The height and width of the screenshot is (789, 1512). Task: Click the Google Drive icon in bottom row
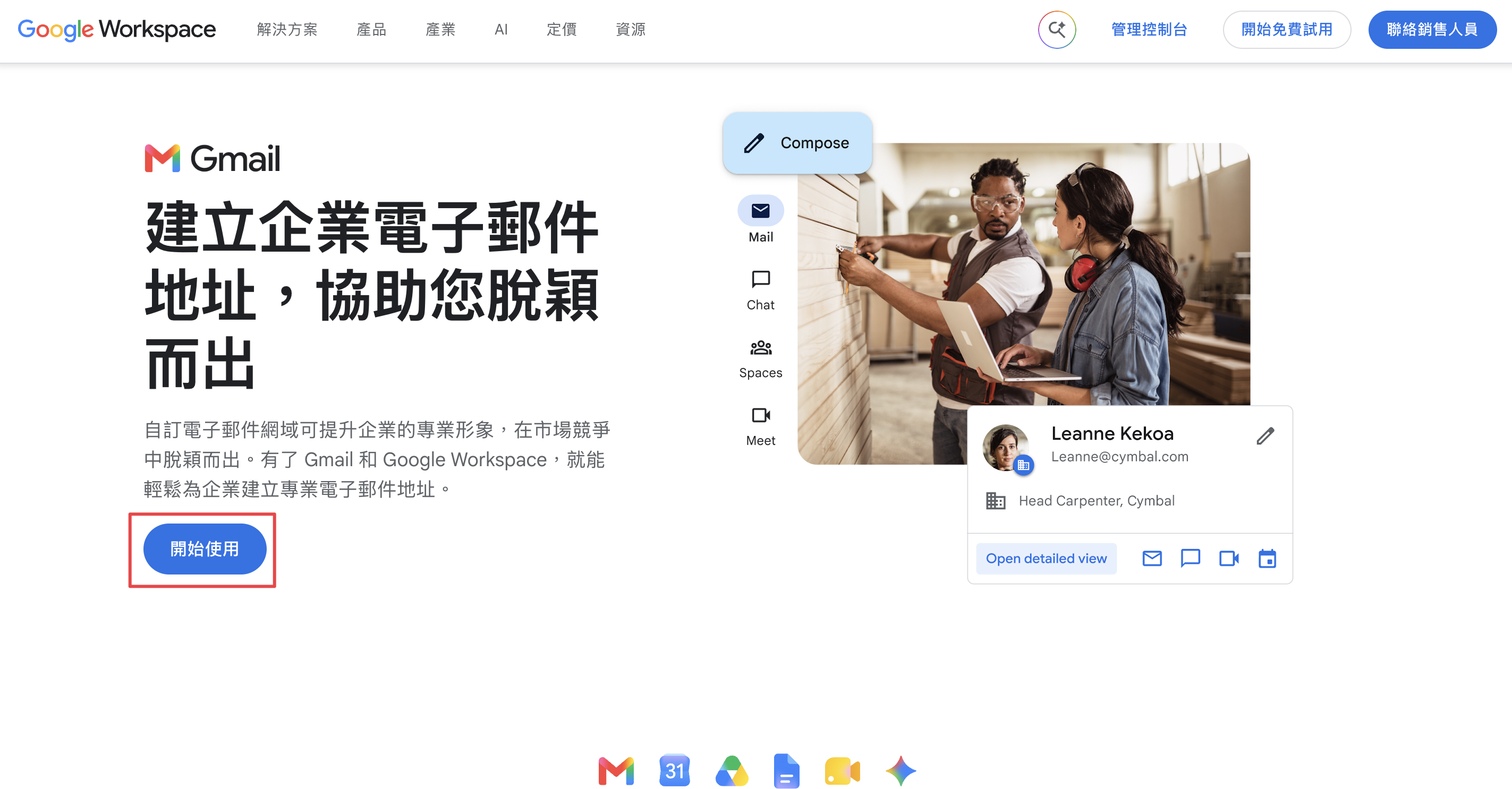click(732, 771)
